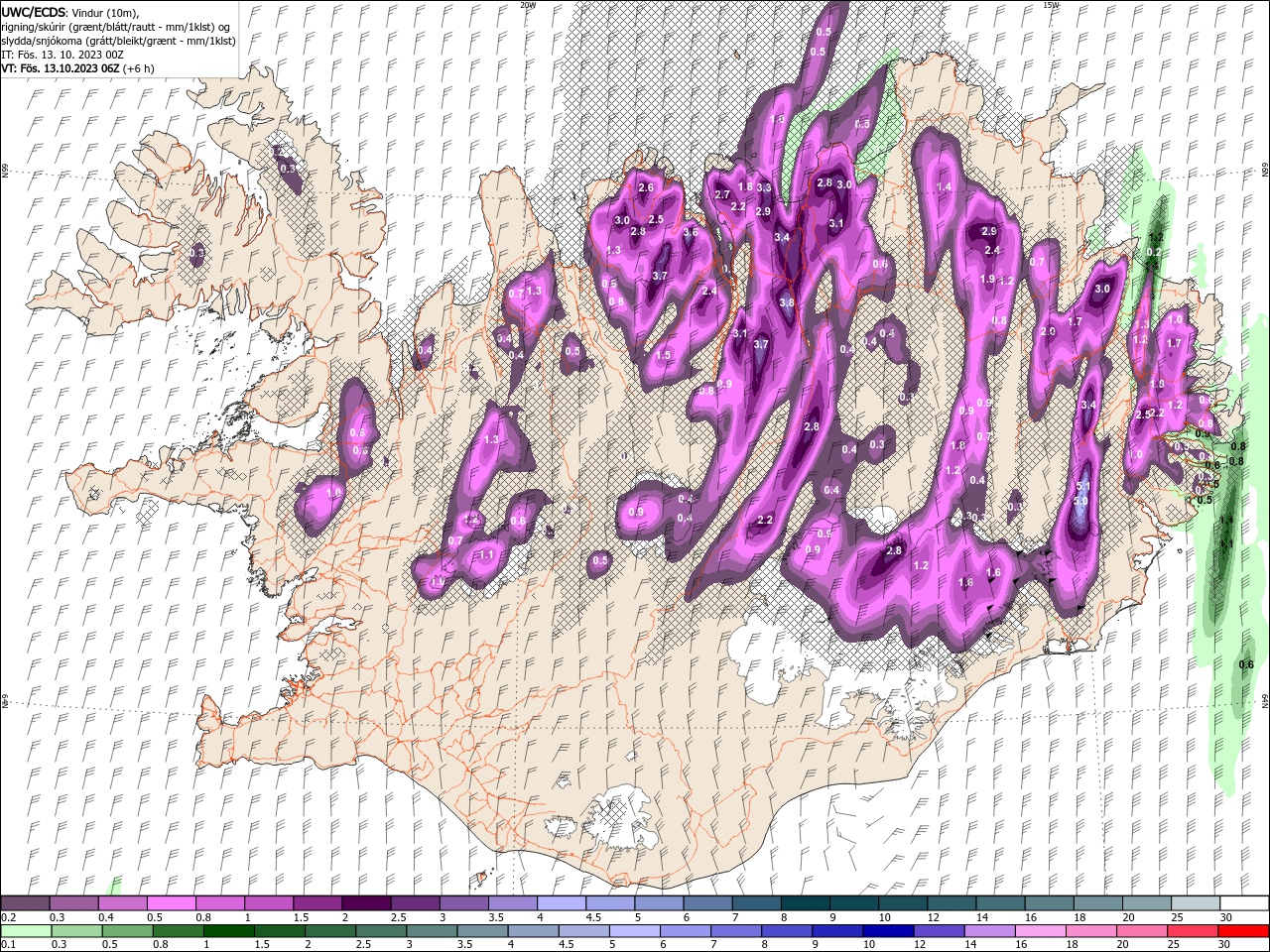Click the 2.7 precipitation value on the map
1270x952 pixels.
[x=722, y=194]
